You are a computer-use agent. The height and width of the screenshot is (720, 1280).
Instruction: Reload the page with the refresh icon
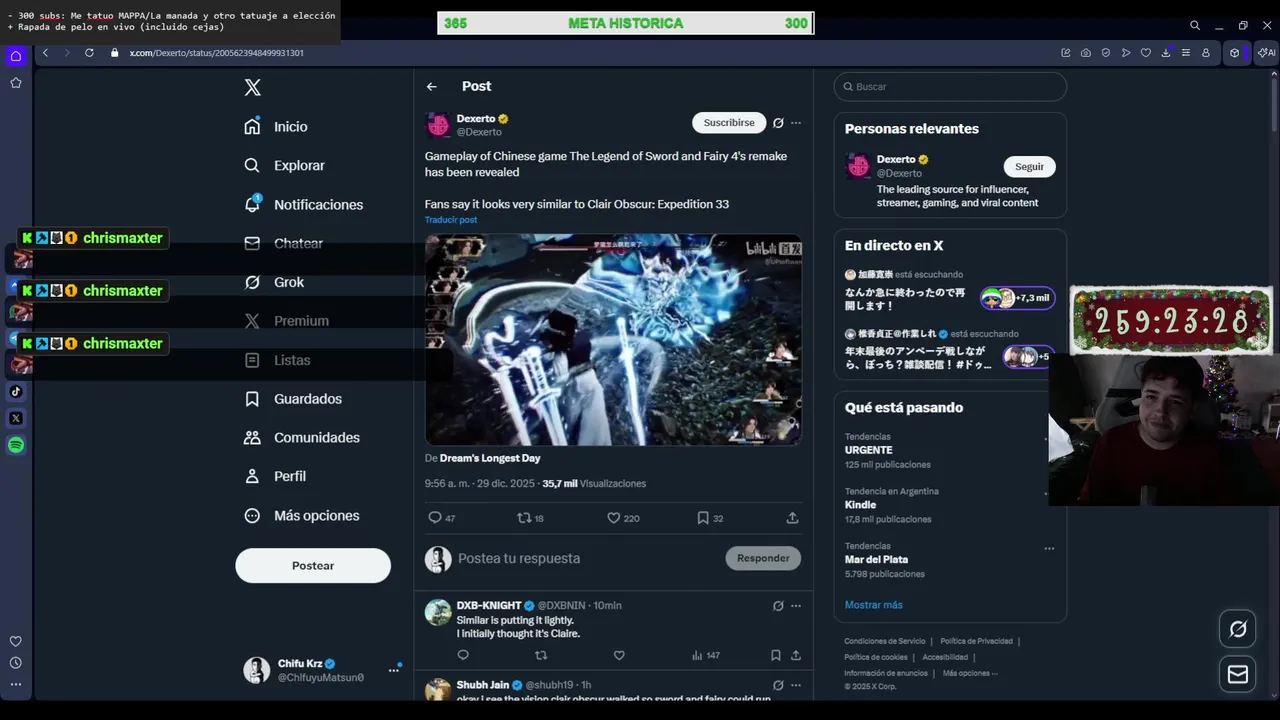coord(89,53)
